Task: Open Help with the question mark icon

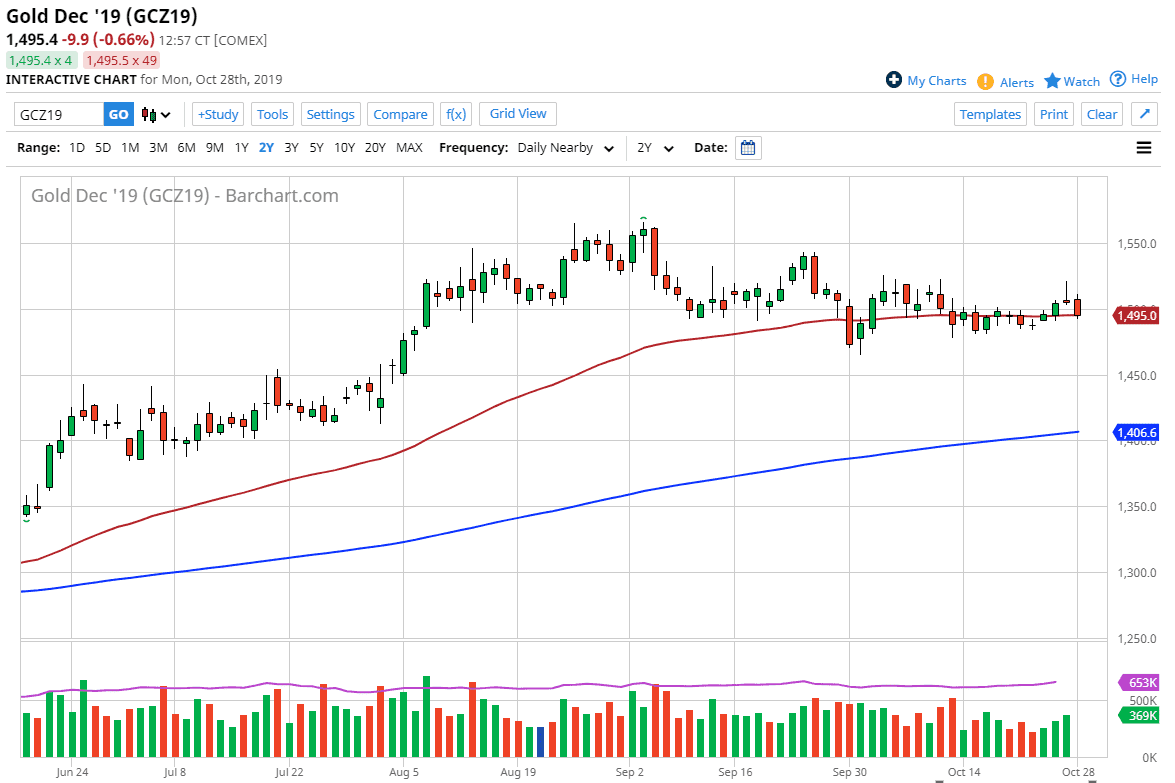Action: (x=1119, y=79)
